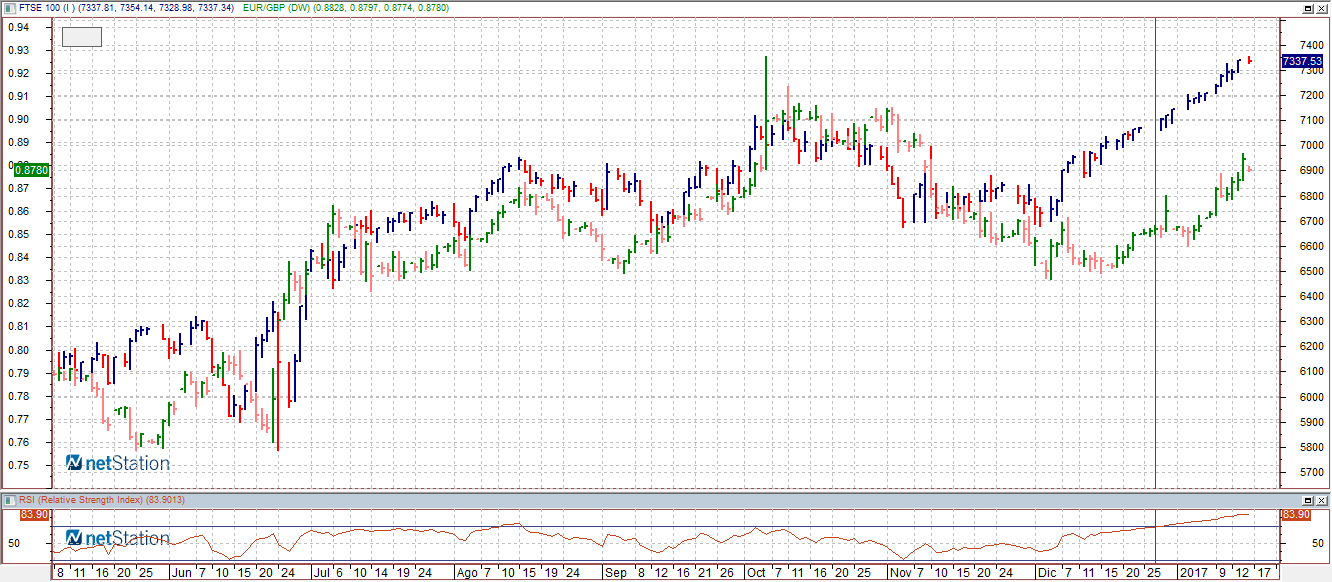Click the 'Jun' label on the date axis
This screenshot has height=582, width=1332.
click(181, 573)
